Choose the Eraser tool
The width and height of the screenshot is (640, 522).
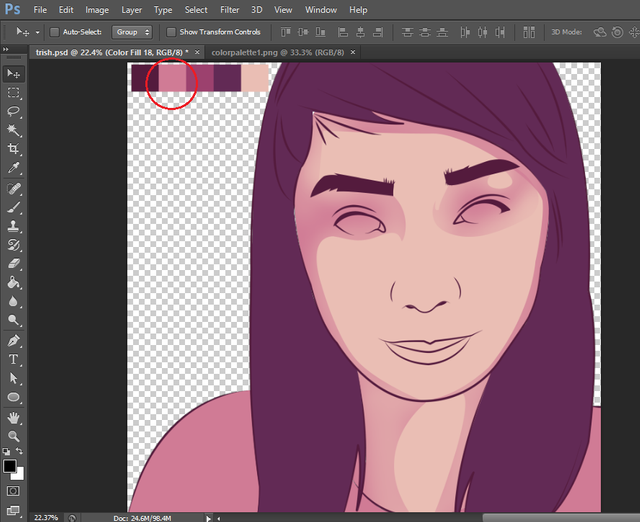(x=14, y=263)
